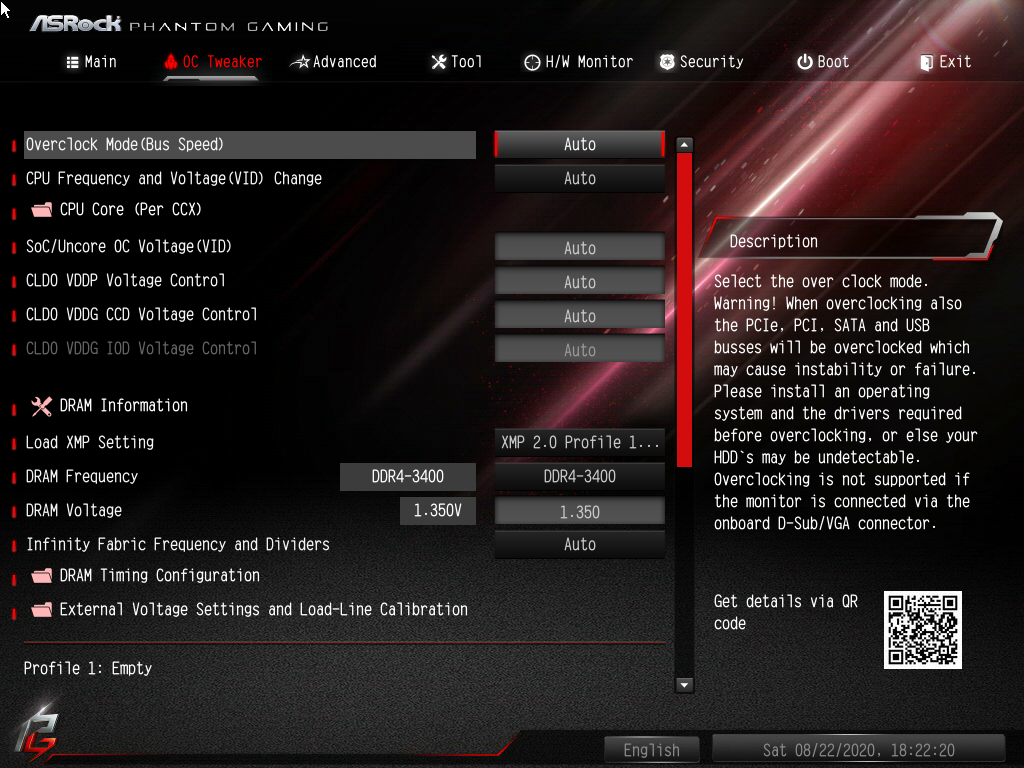
Task: Click the Security shield icon
Action: click(667, 62)
